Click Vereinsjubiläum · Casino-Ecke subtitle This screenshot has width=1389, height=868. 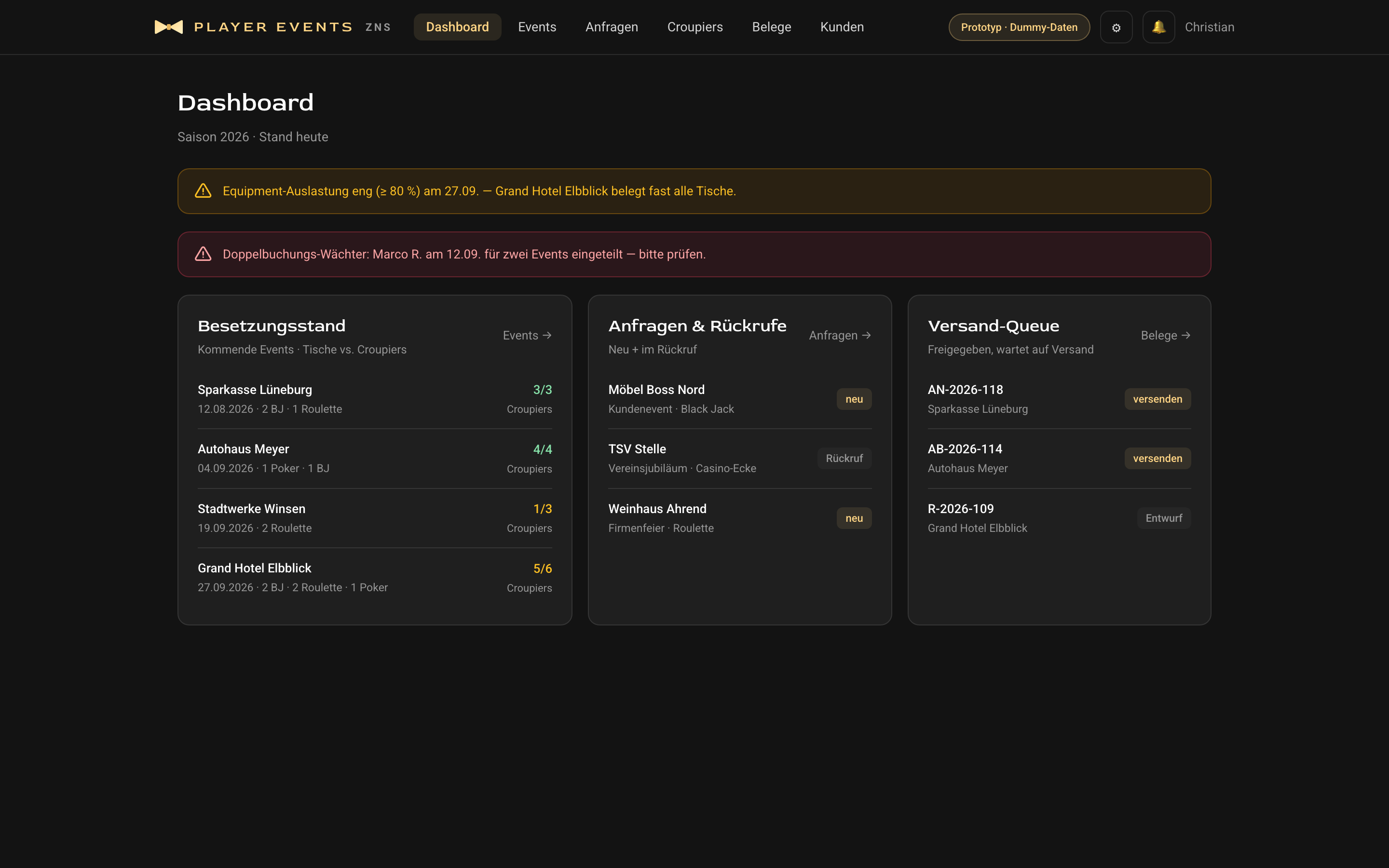(682, 468)
